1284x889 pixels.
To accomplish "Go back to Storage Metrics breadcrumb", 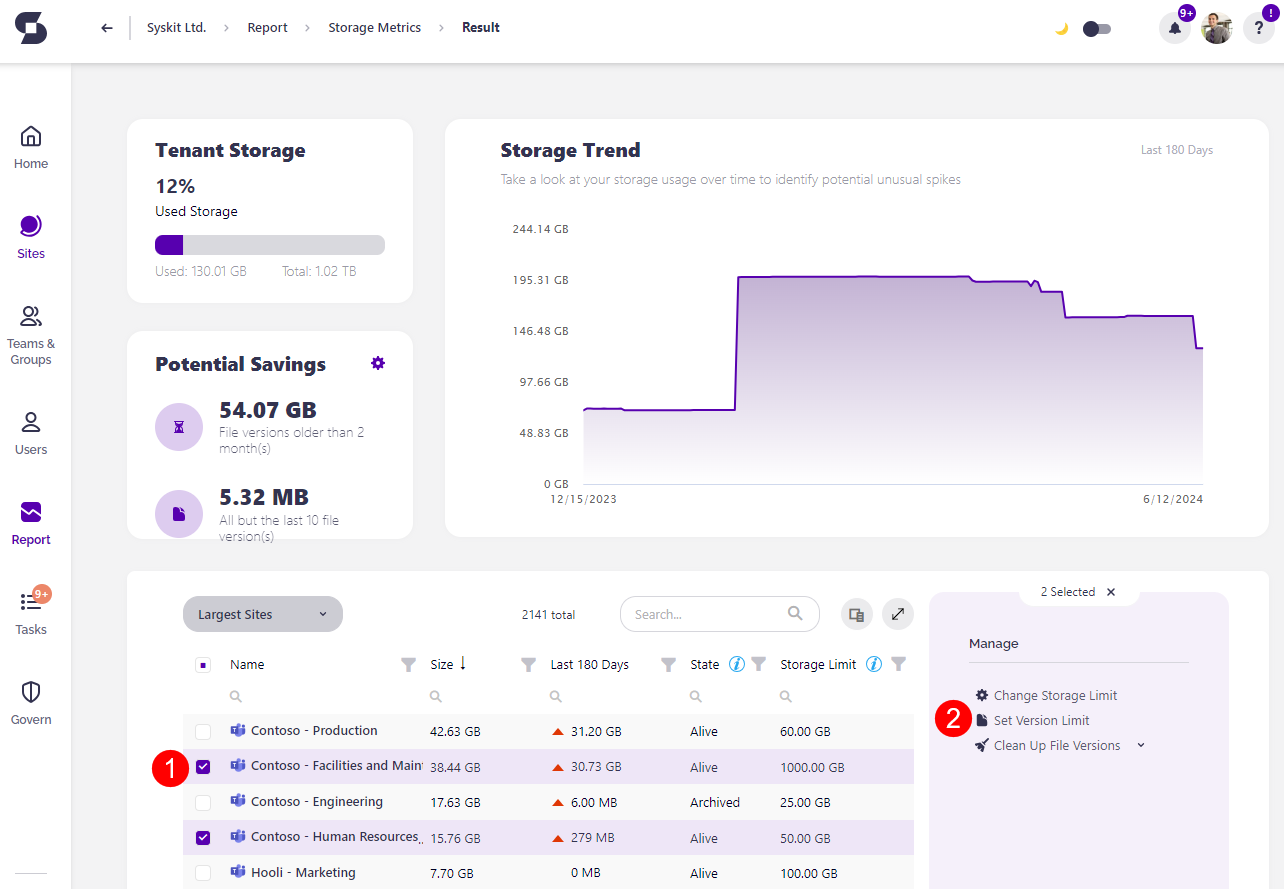I will (374, 27).
